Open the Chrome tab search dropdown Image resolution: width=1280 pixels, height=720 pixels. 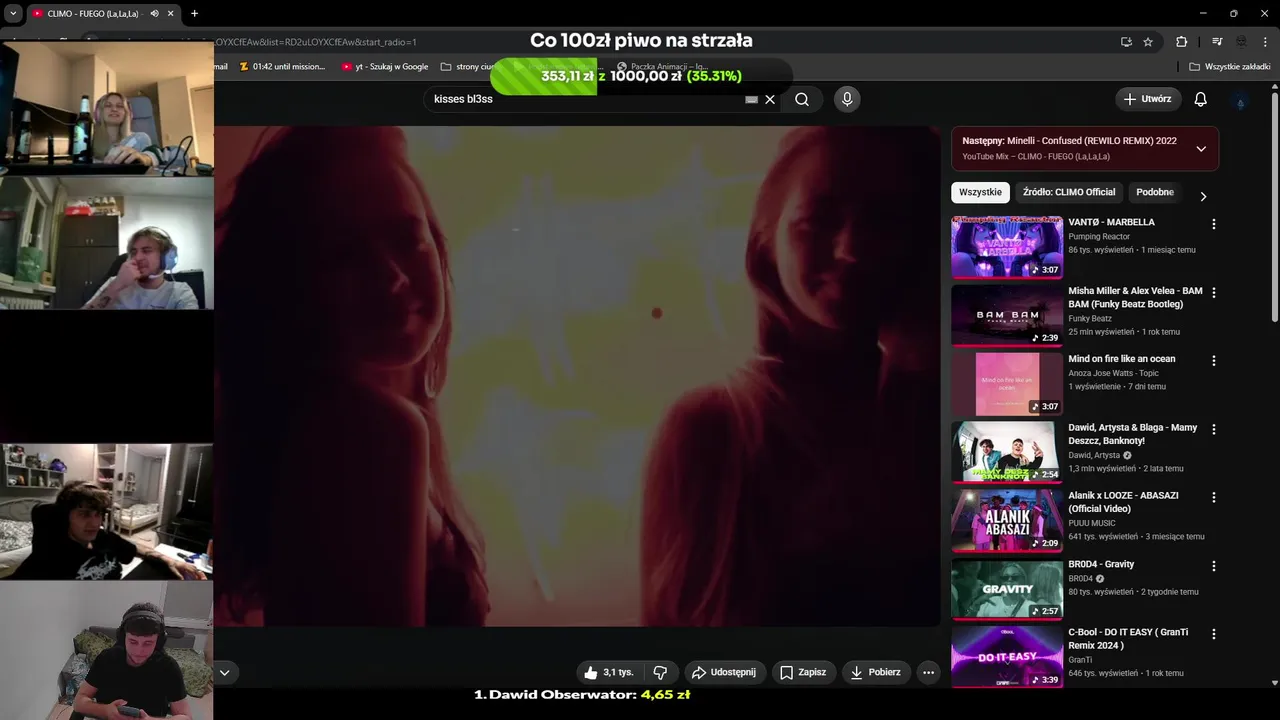click(x=13, y=13)
